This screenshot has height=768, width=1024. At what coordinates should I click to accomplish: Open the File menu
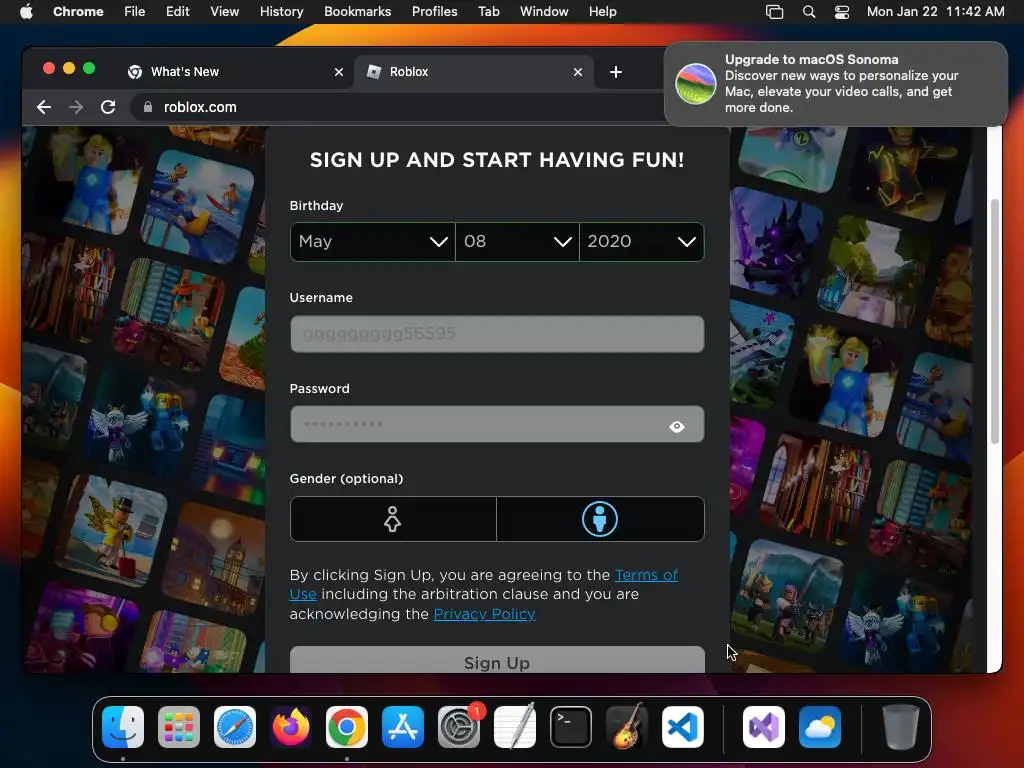(135, 12)
